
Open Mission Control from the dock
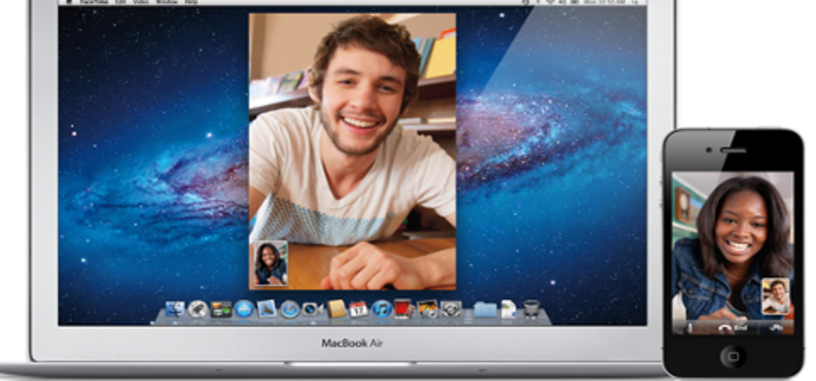click(x=221, y=309)
